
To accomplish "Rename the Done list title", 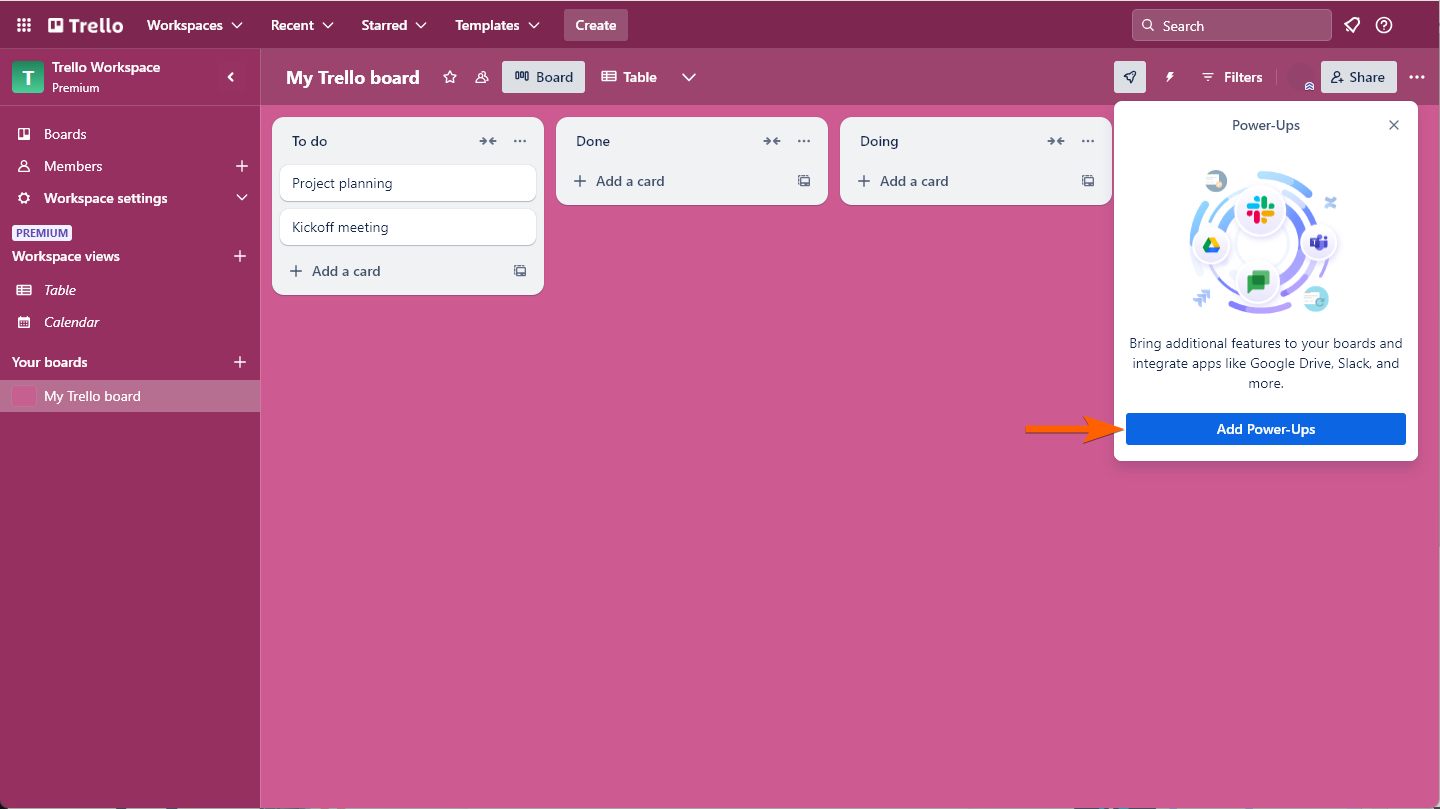I will [593, 141].
